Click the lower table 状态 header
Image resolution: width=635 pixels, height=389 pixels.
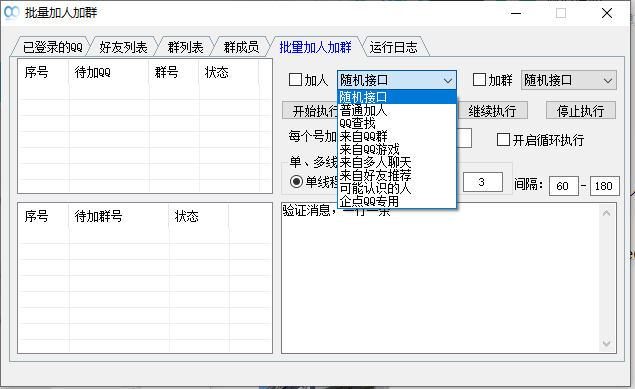click(x=198, y=216)
